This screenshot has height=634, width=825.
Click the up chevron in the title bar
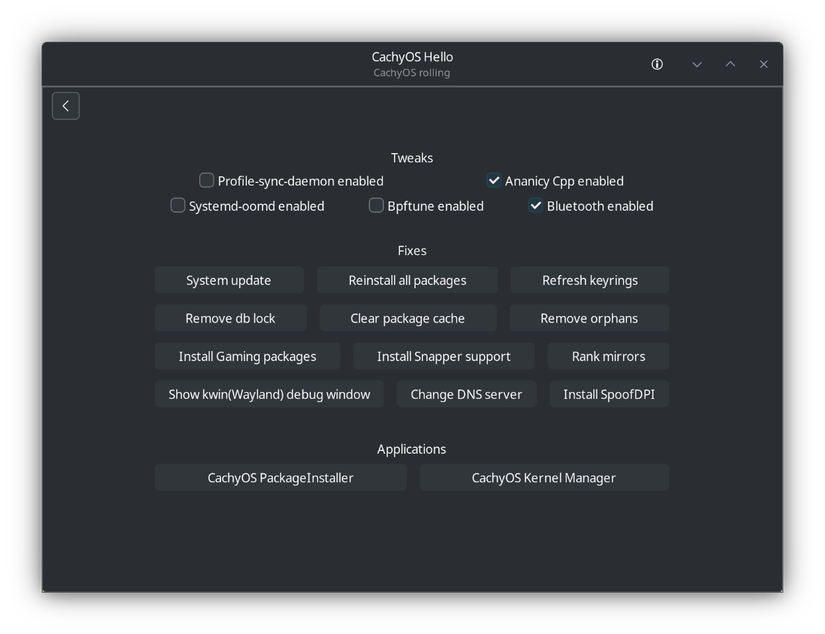[x=730, y=63]
